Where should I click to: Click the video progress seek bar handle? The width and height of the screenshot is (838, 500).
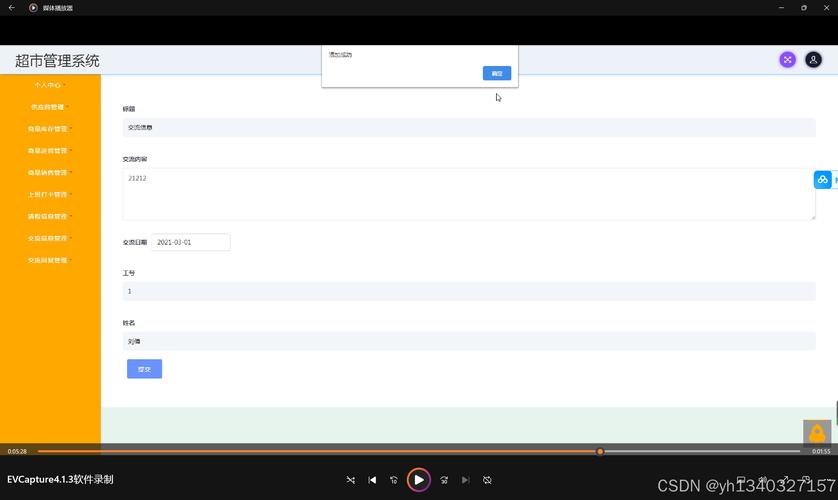point(600,451)
